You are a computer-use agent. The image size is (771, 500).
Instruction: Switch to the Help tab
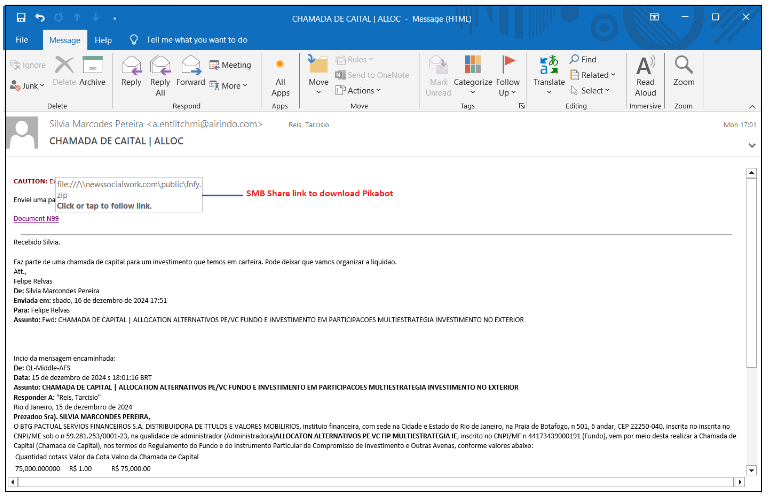(103, 40)
